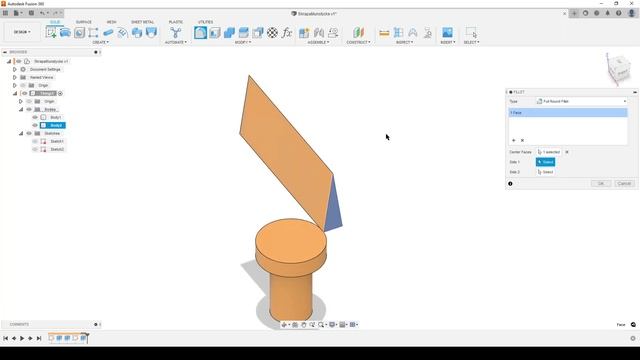Open the Inspect dropdown menu
The height and width of the screenshot is (360, 640).
click(404, 42)
